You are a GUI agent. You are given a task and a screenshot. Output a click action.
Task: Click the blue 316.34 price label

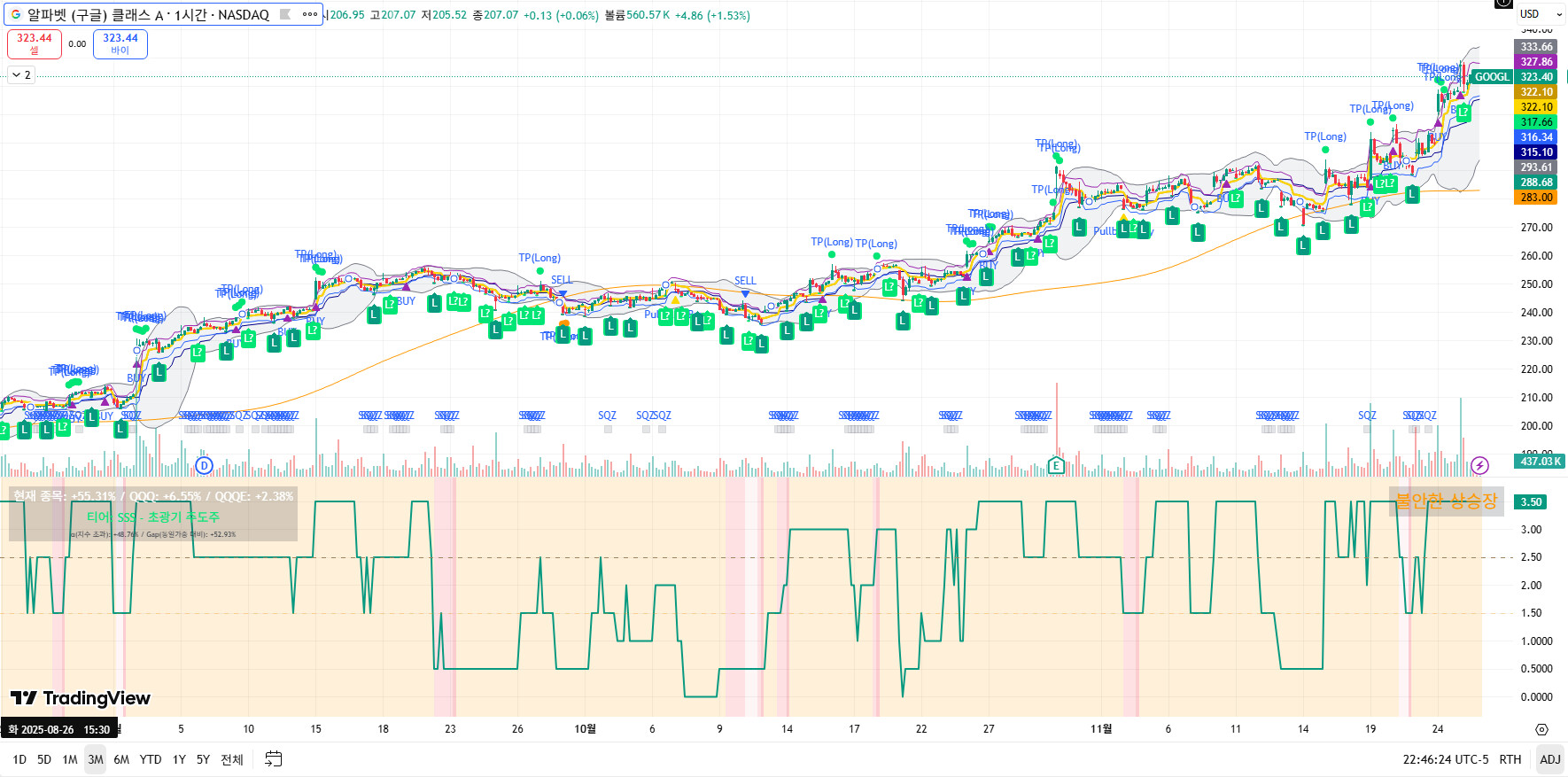coord(1536,137)
